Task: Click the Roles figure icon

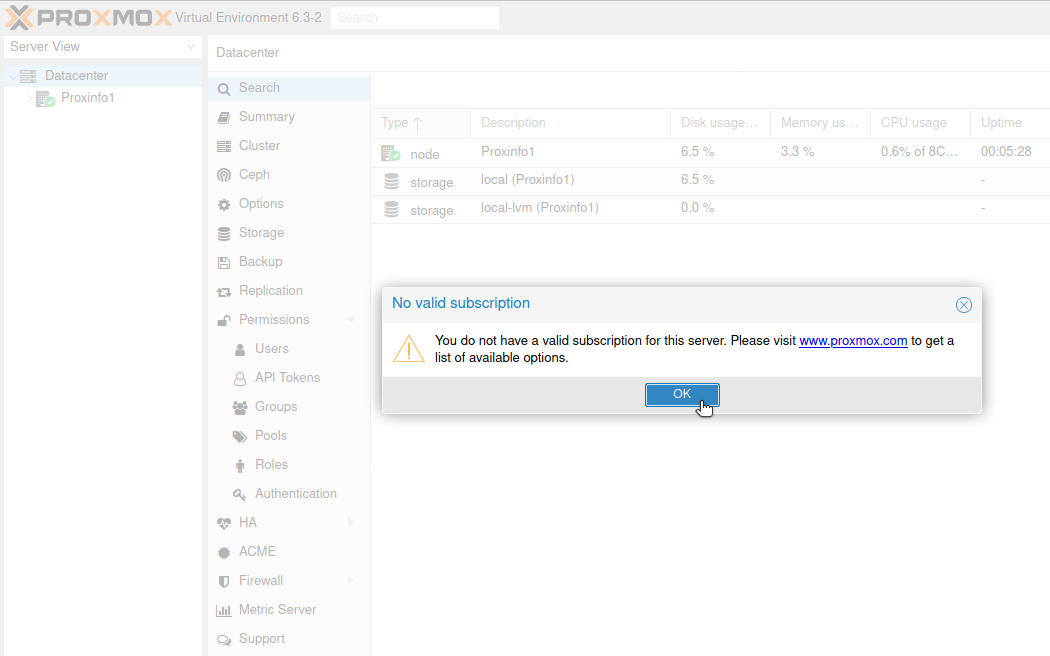Action: (240, 466)
